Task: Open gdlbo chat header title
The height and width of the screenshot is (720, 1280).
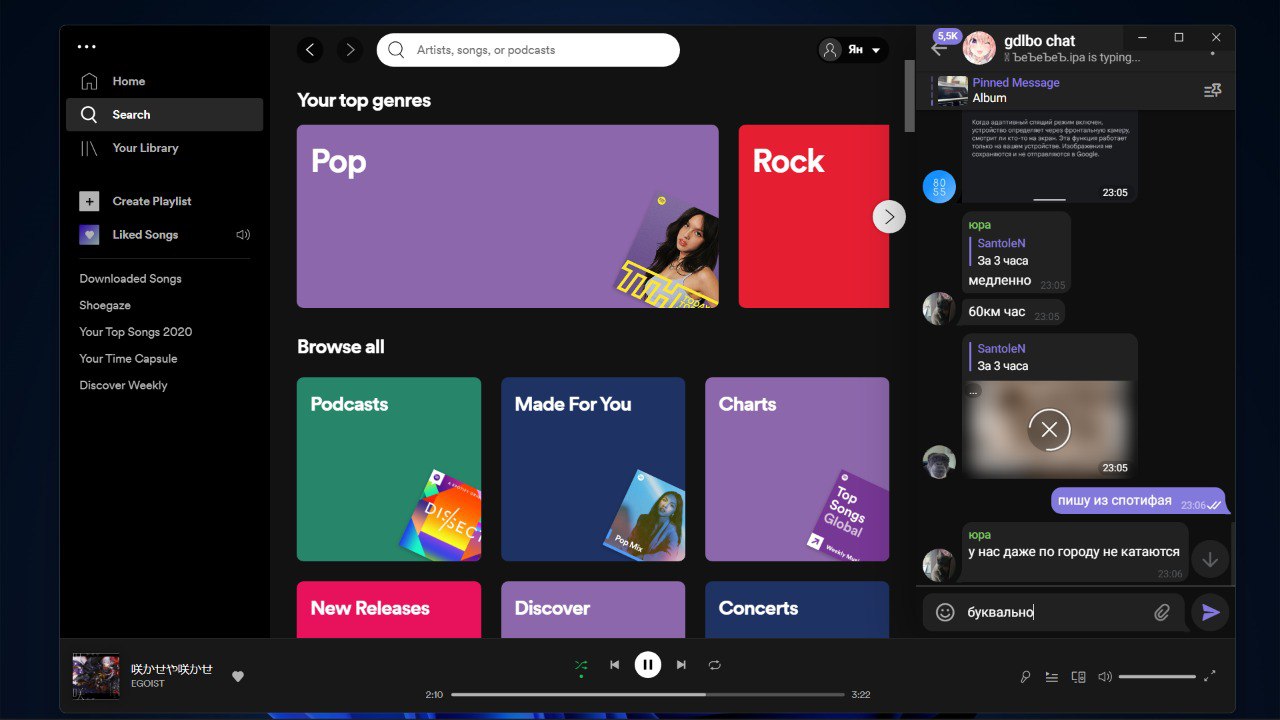Action: tap(1040, 41)
